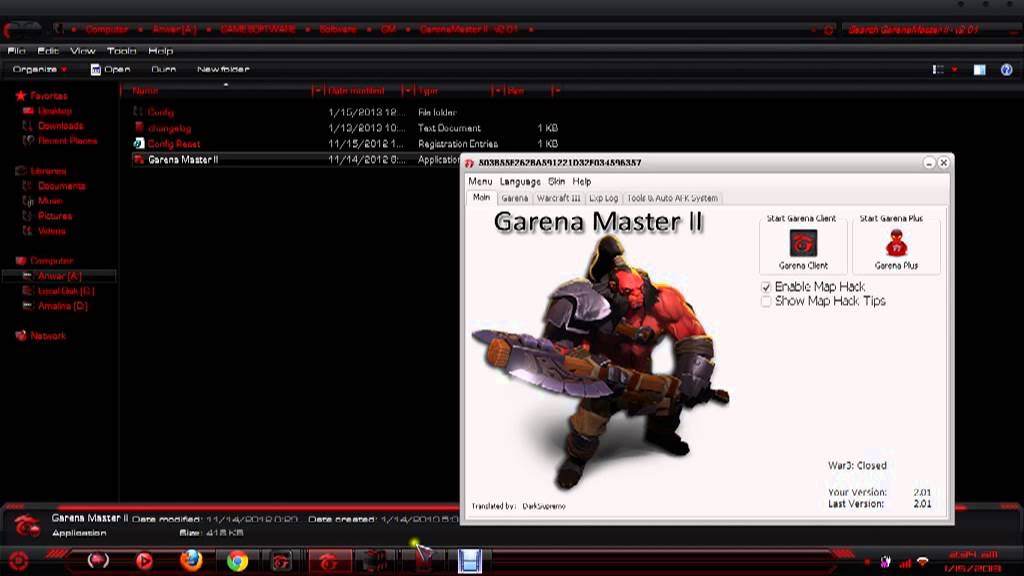Click the active Garena Master taskbar button

(x=328, y=560)
